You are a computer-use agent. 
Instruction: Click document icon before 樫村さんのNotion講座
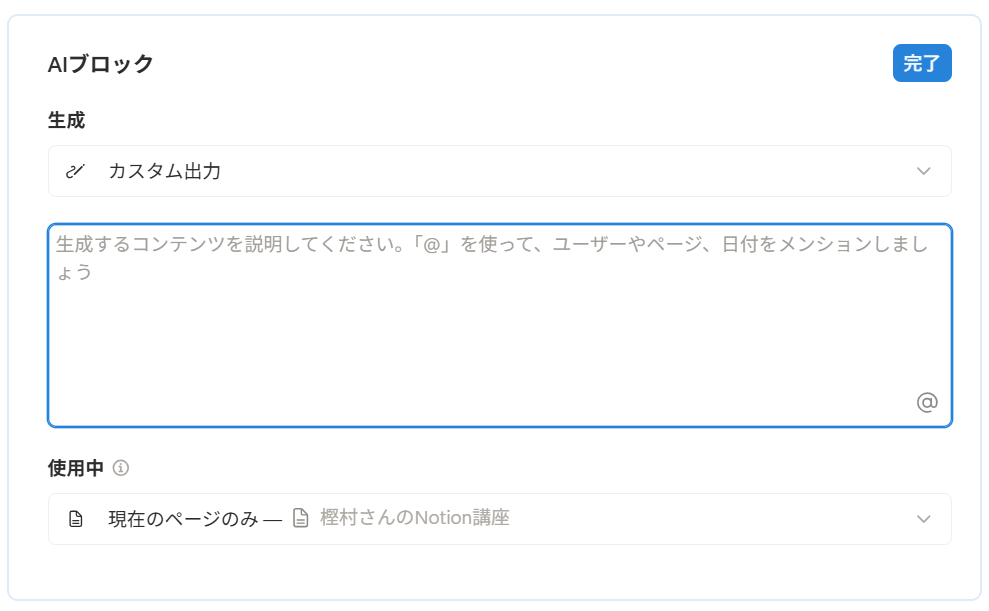(301, 518)
